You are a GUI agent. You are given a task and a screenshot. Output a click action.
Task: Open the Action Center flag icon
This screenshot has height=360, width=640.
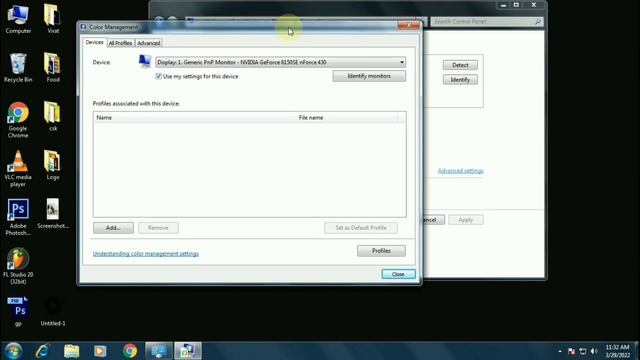571,351
